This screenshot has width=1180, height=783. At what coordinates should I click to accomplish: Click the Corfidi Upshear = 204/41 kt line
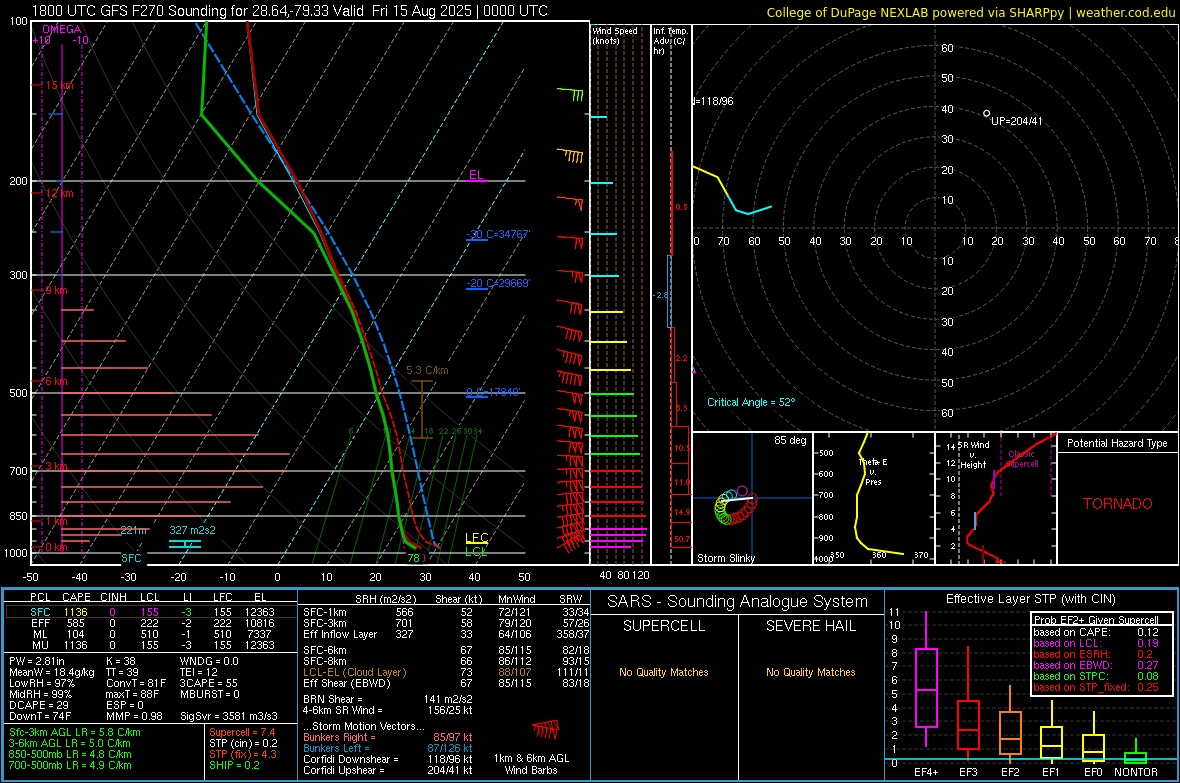388,769
